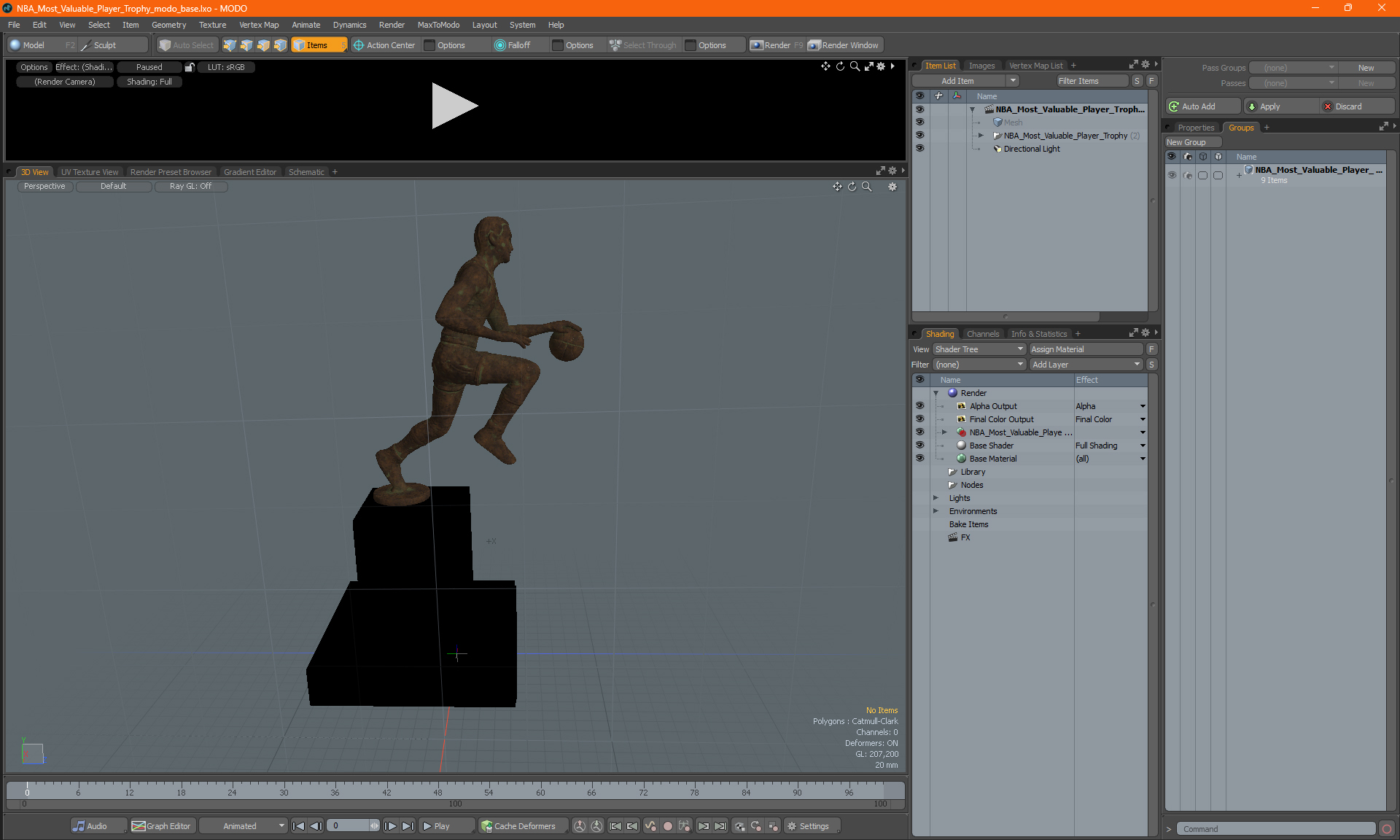
Task: Toggle visibility of Base Shader
Action: coord(919,445)
